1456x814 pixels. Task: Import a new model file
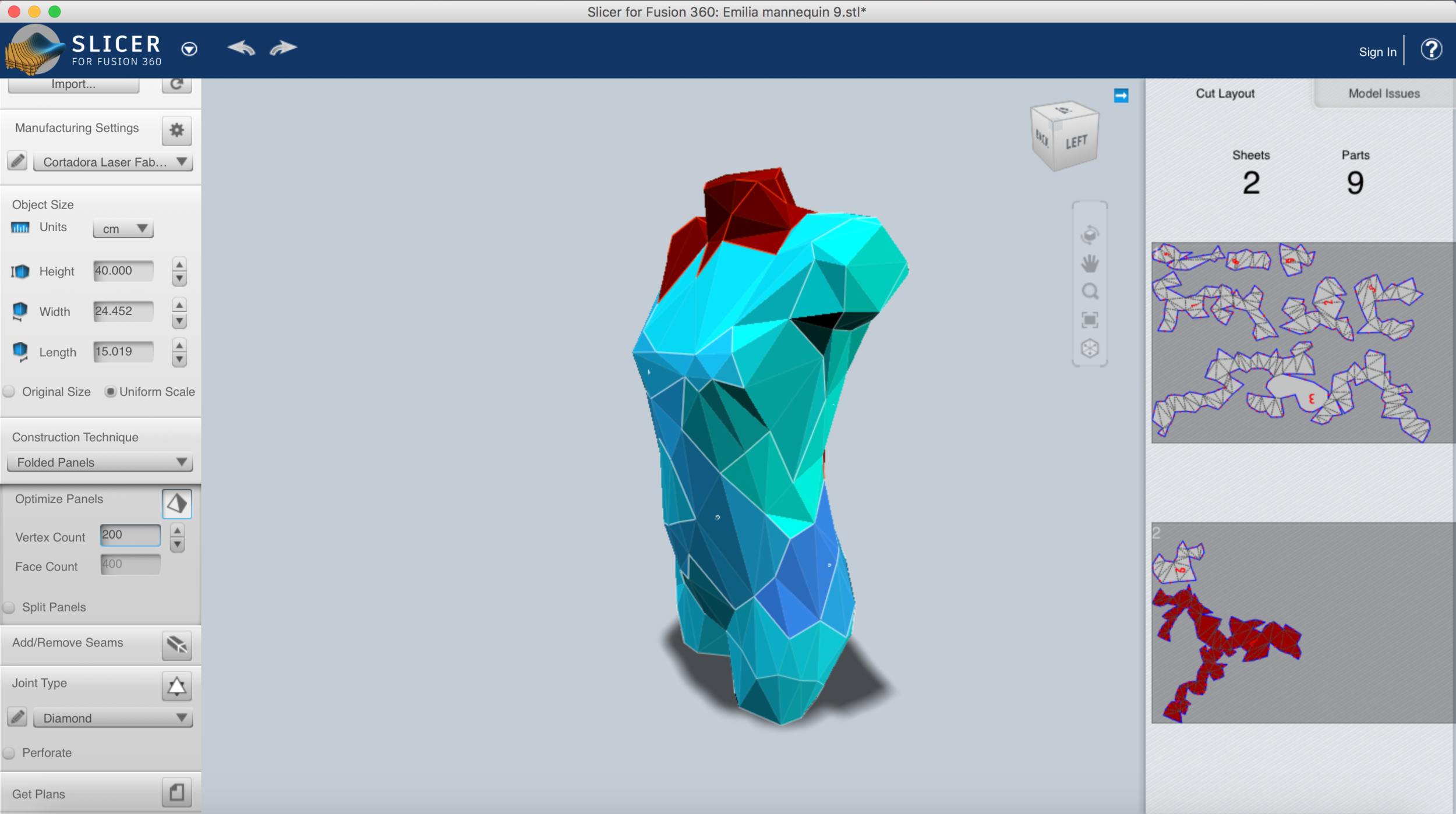73,84
